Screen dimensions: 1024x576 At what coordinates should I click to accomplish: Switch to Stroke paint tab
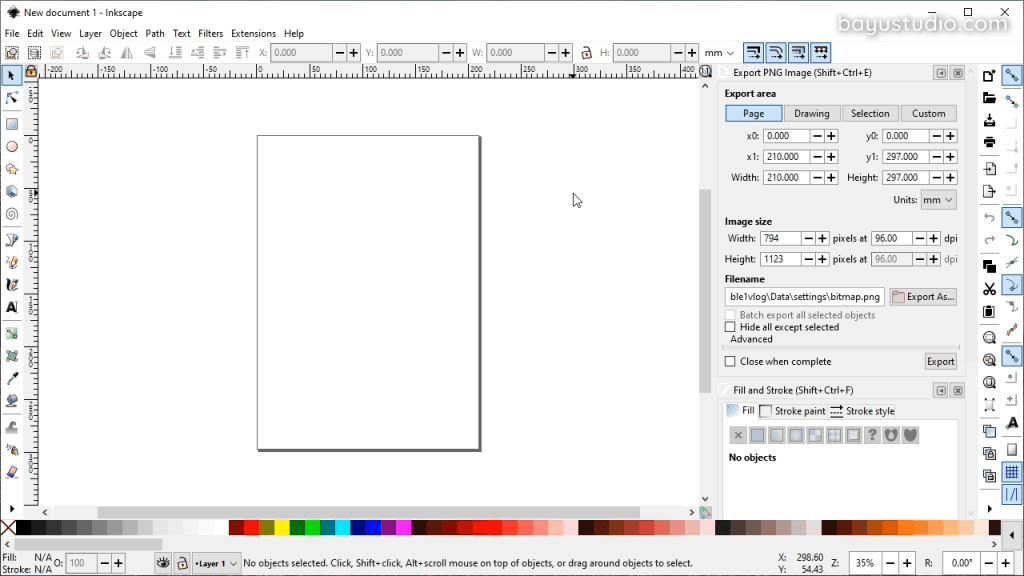click(x=793, y=411)
